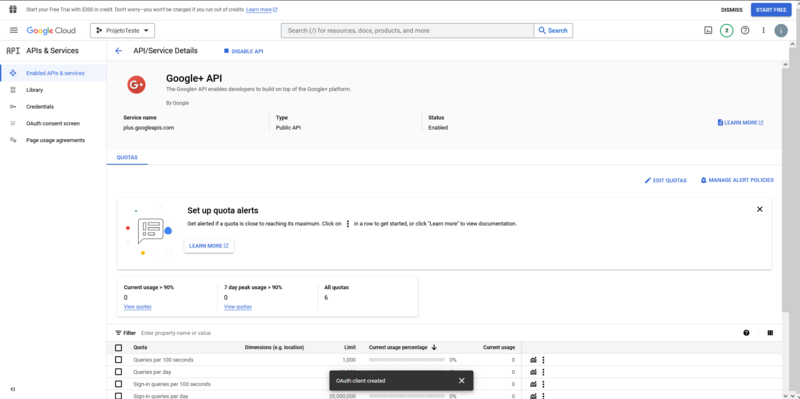
Task: Show usage chart for Queries per 100 seconds
Action: [533, 360]
